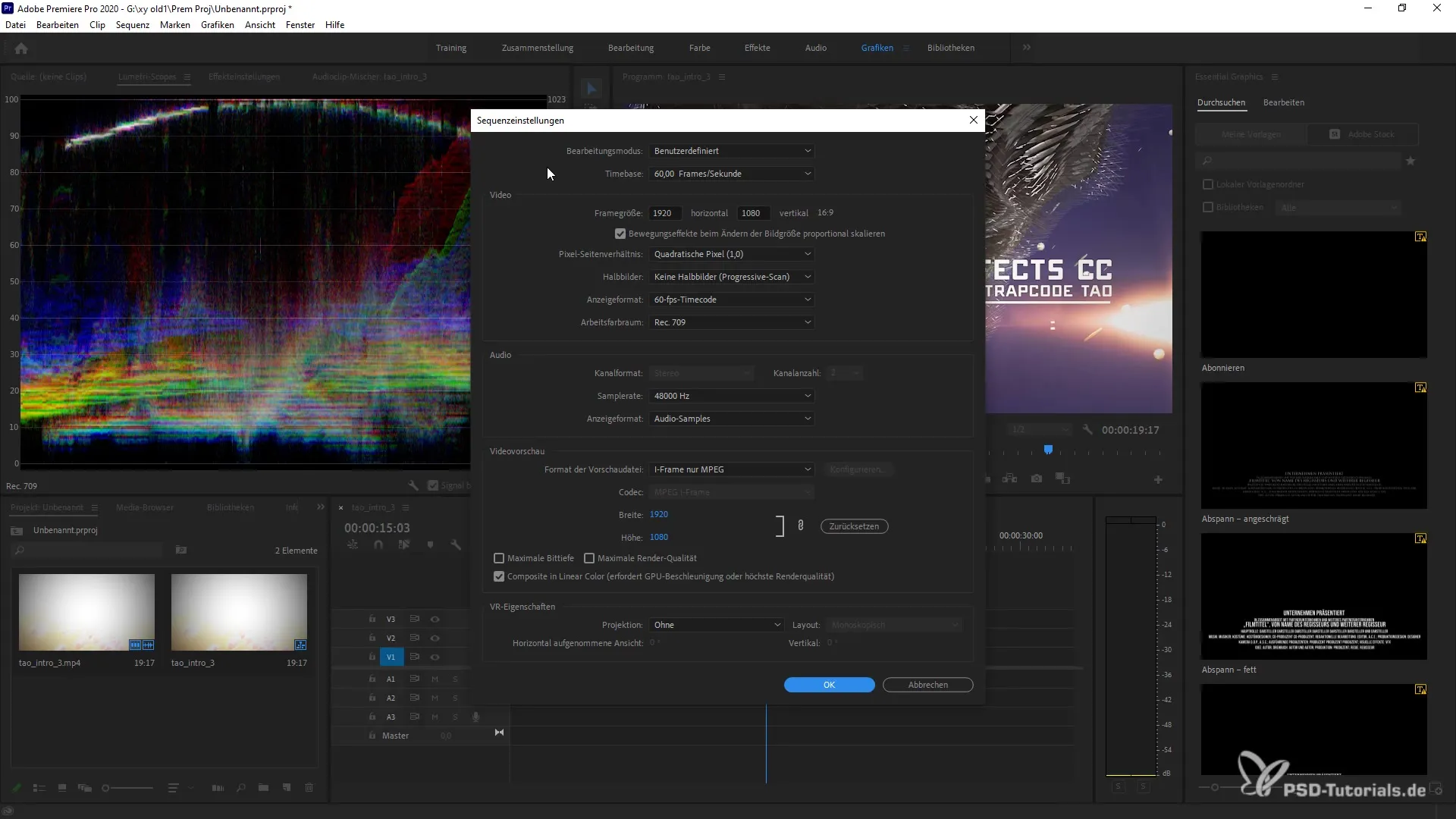Click the favorites star in Essential Graphics
The image size is (1456, 819).
coord(1410,161)
